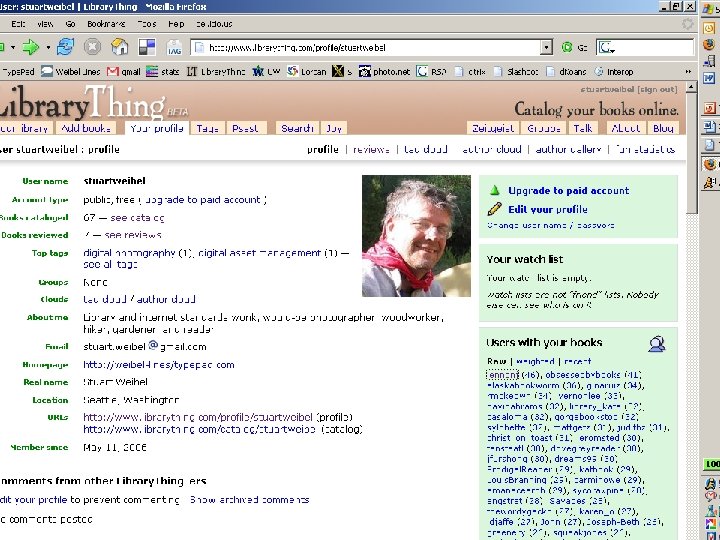Click the green upgrade arrow icon

pos(495,190)
